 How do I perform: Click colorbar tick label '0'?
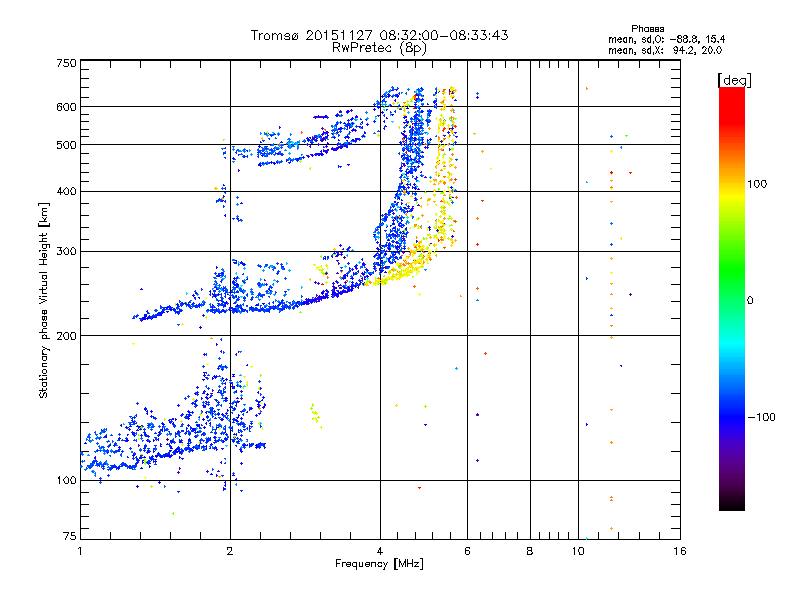coord(750,300)
